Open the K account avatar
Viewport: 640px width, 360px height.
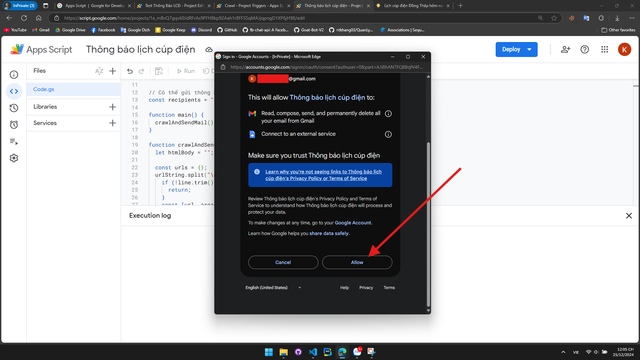[x=624, y=49]
